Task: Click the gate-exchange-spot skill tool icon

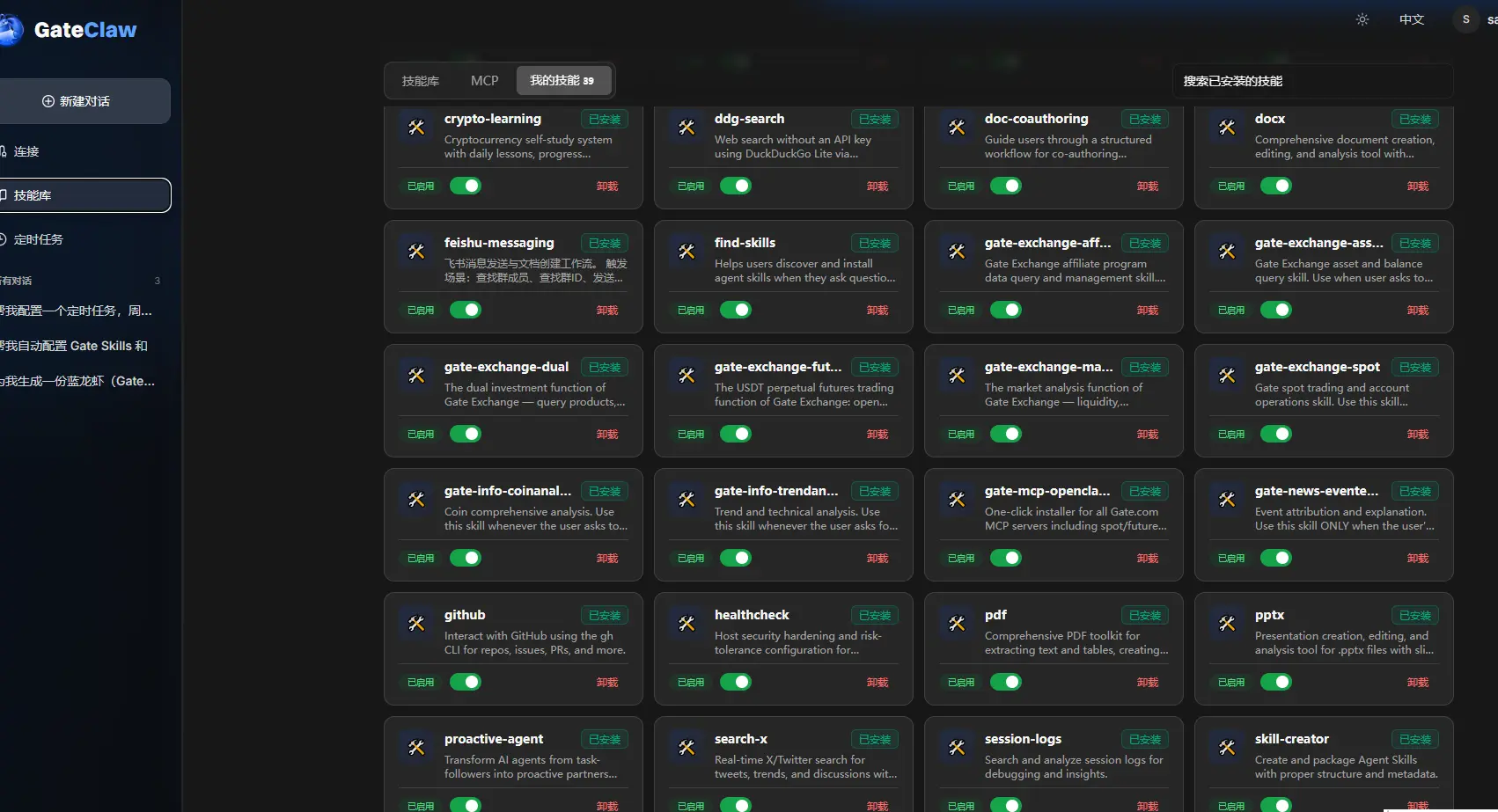Action: [1227, 376]
